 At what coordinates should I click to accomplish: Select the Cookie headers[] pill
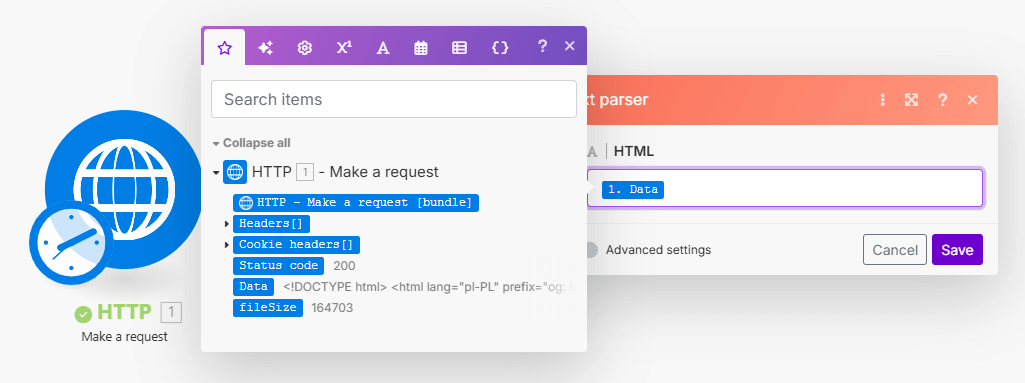click(x=296, y=244)
